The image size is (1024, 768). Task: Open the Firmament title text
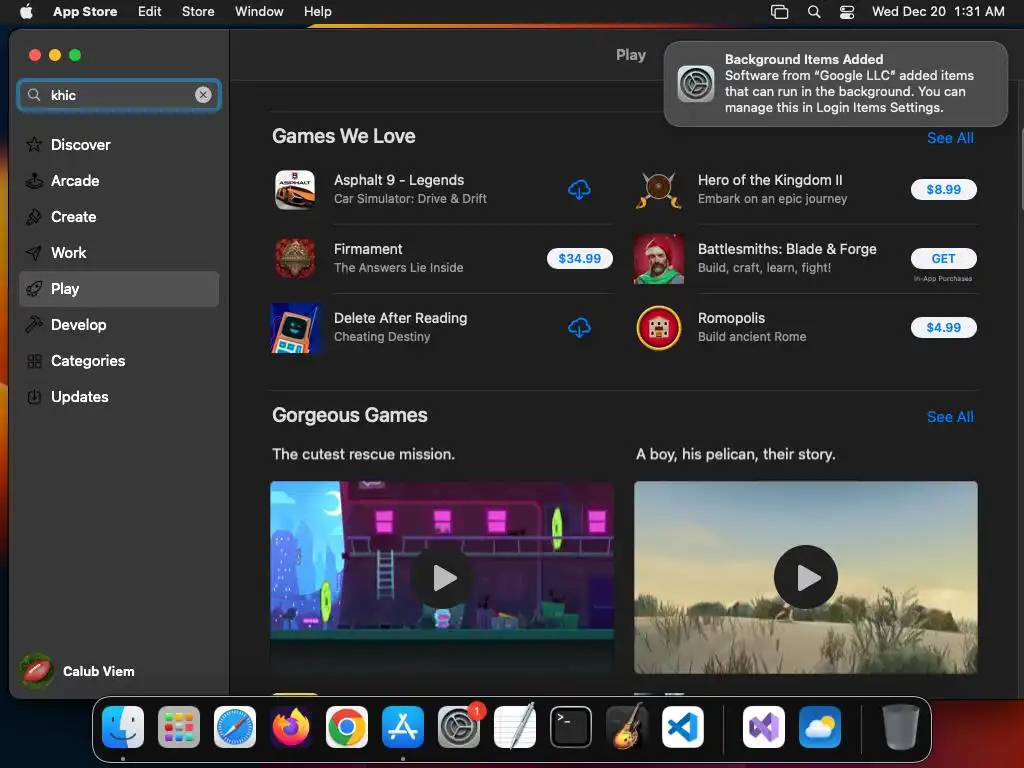(x=368, y=249)
